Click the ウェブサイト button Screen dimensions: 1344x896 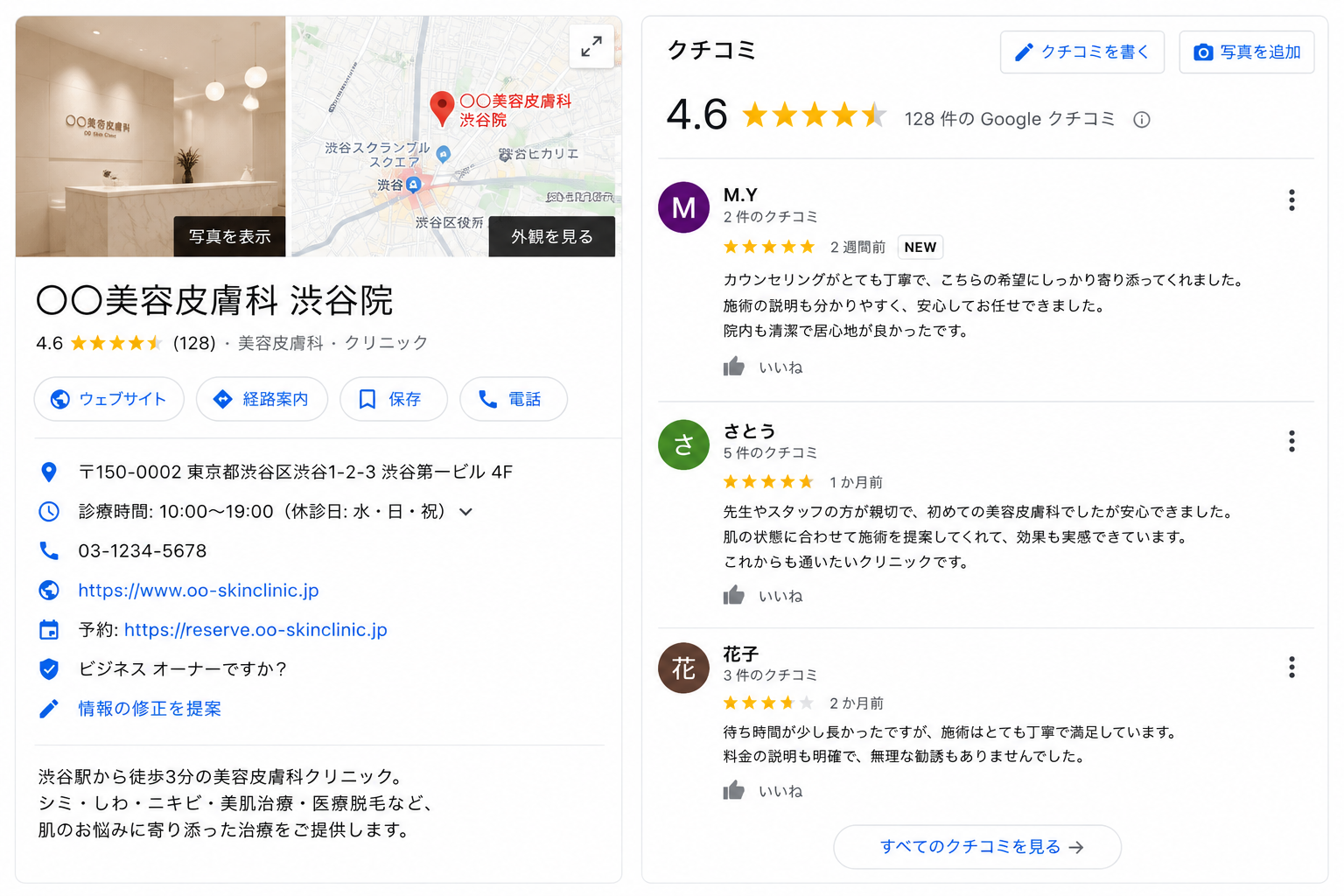tap(109, 399)
